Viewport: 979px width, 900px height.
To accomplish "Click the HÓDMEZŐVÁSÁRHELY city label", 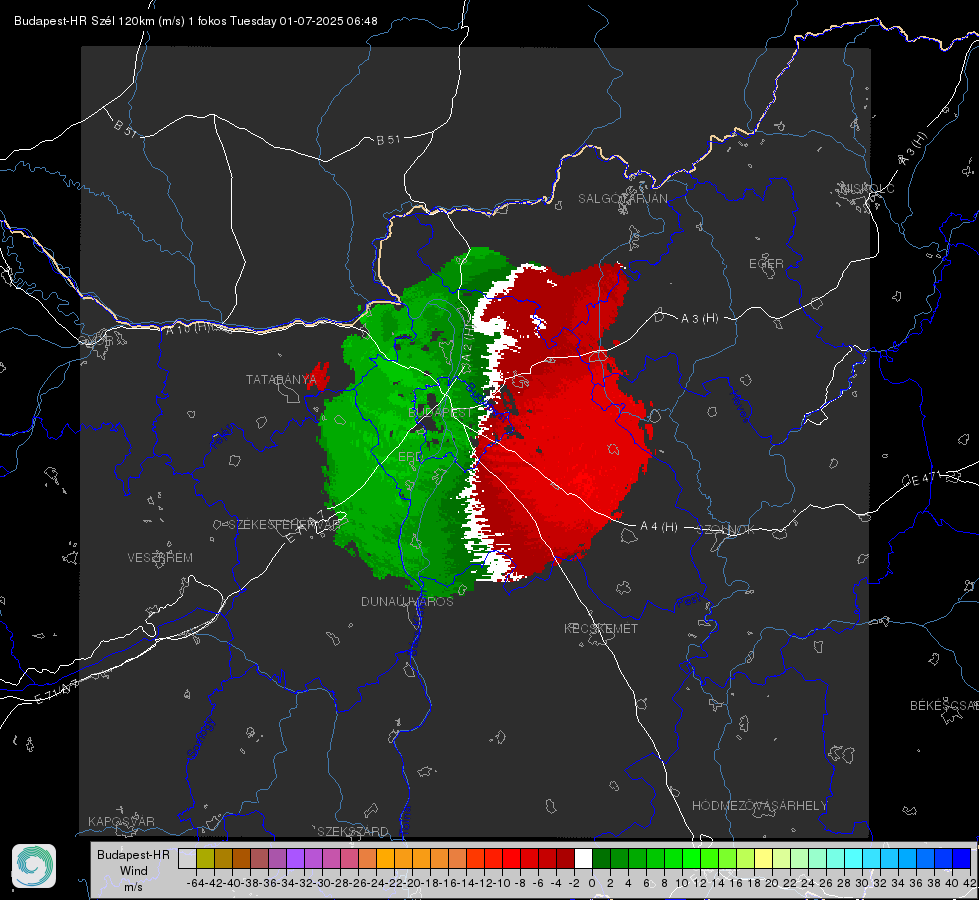I will [x=759, y=806].
